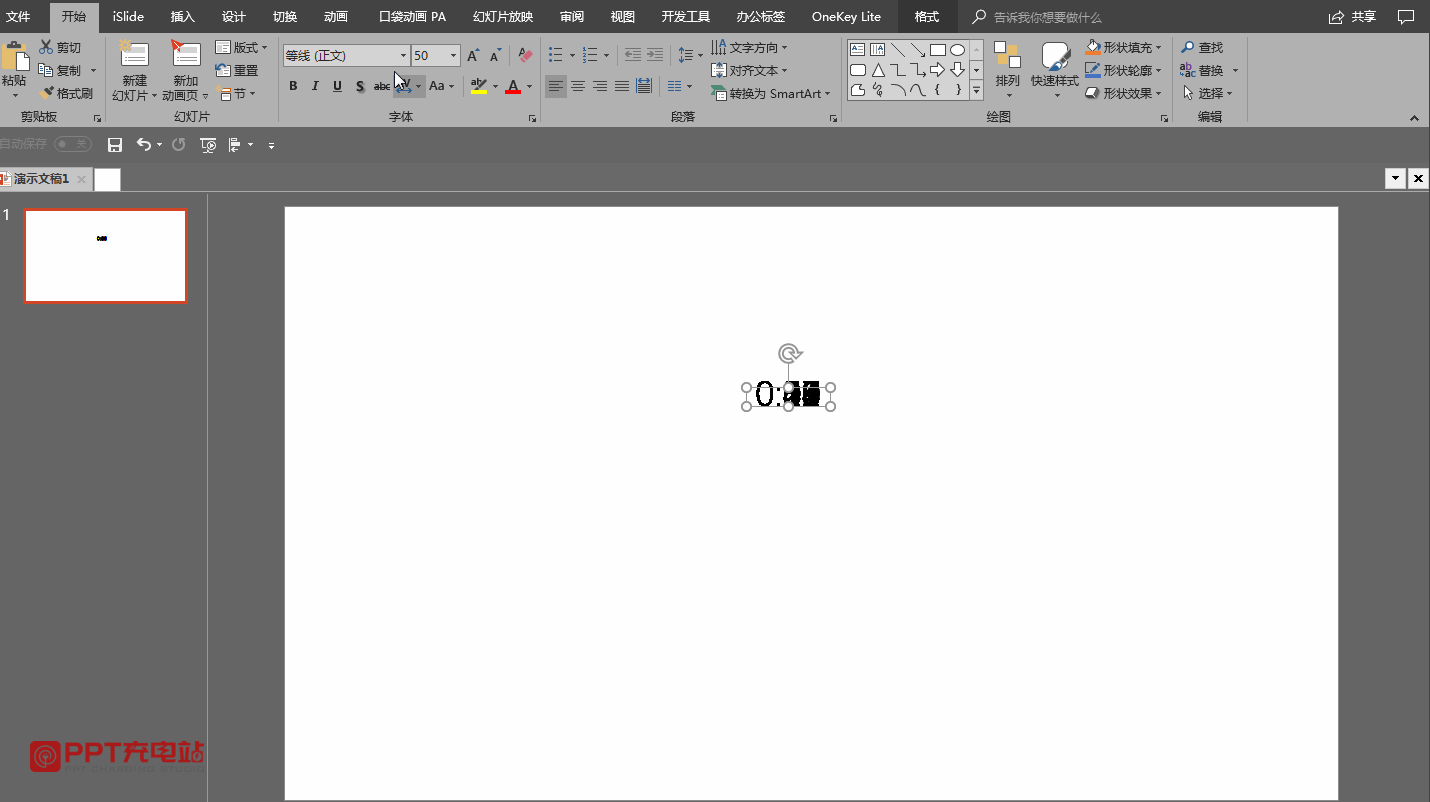The height and width of the screenshot is (802, 1430).
Task: Center align the paragraph text
Action: coord(578,87)
